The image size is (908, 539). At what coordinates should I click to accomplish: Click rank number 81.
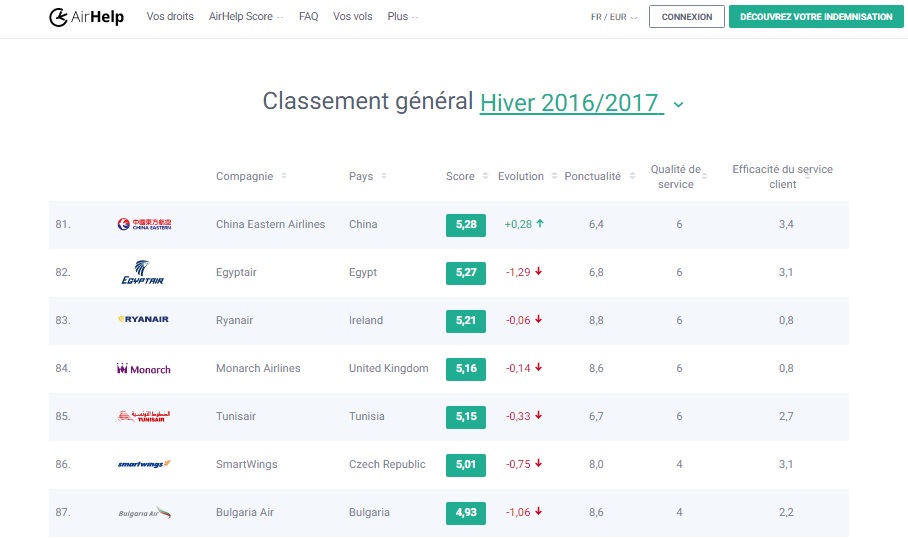click(x=63, y=224)
